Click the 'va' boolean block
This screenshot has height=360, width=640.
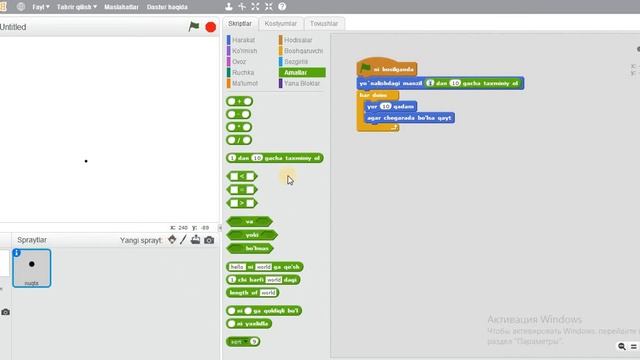click(249, 222)
